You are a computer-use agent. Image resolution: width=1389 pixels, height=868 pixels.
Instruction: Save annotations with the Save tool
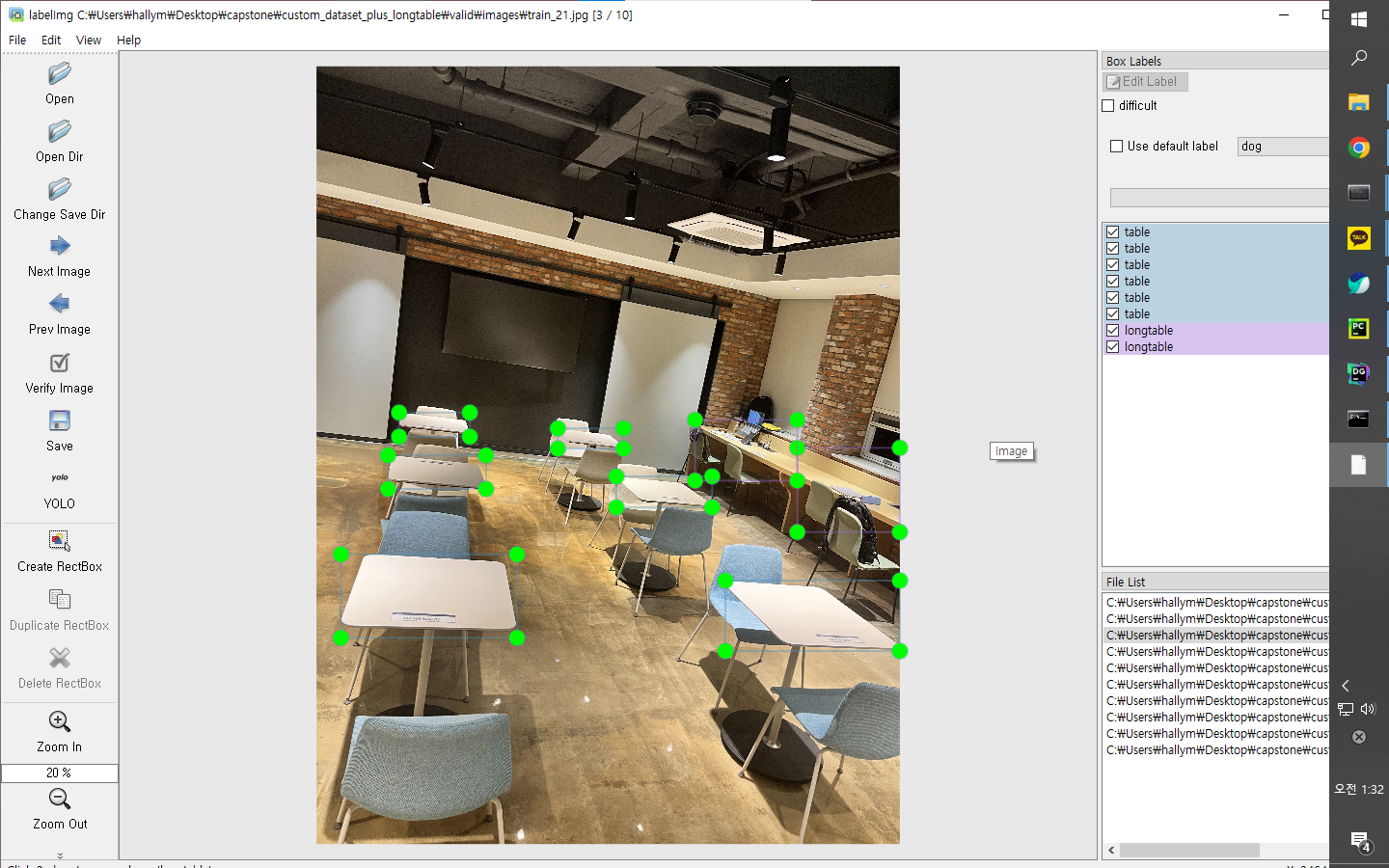(x=59, y=431)
